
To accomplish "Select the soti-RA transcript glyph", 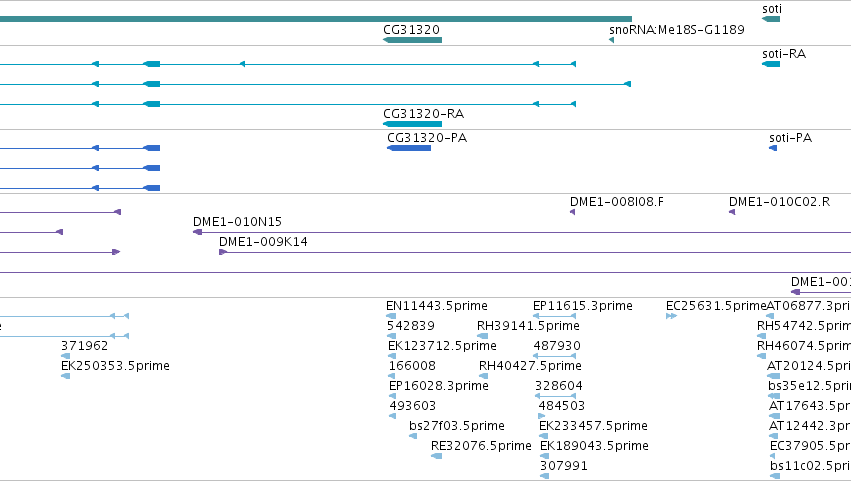I will click(x=771, y=64).
